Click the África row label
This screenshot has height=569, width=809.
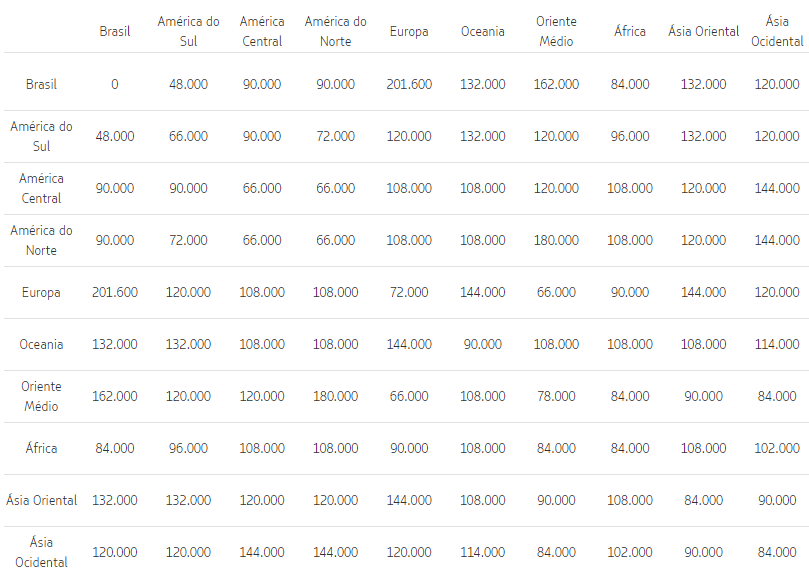tap(42, 448)
